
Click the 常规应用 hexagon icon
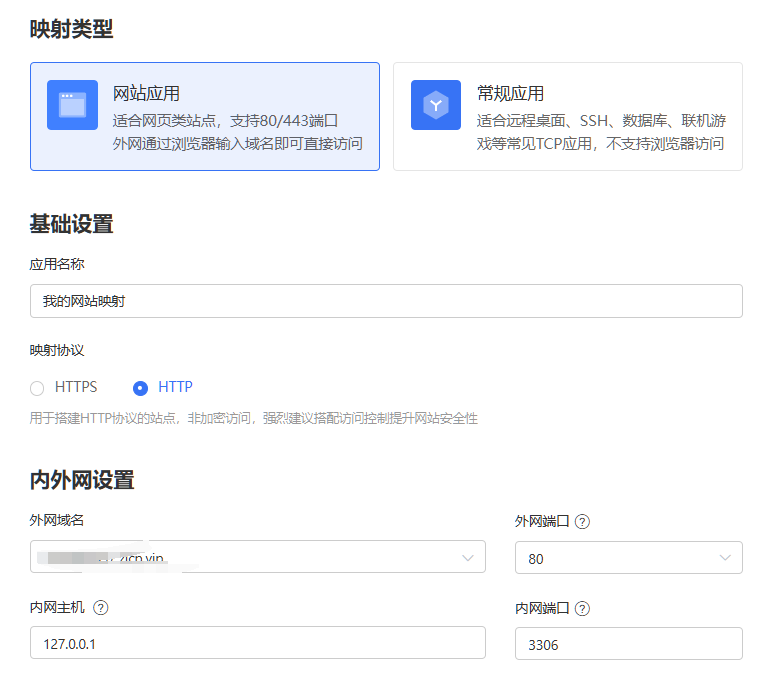tap(436, 105)
